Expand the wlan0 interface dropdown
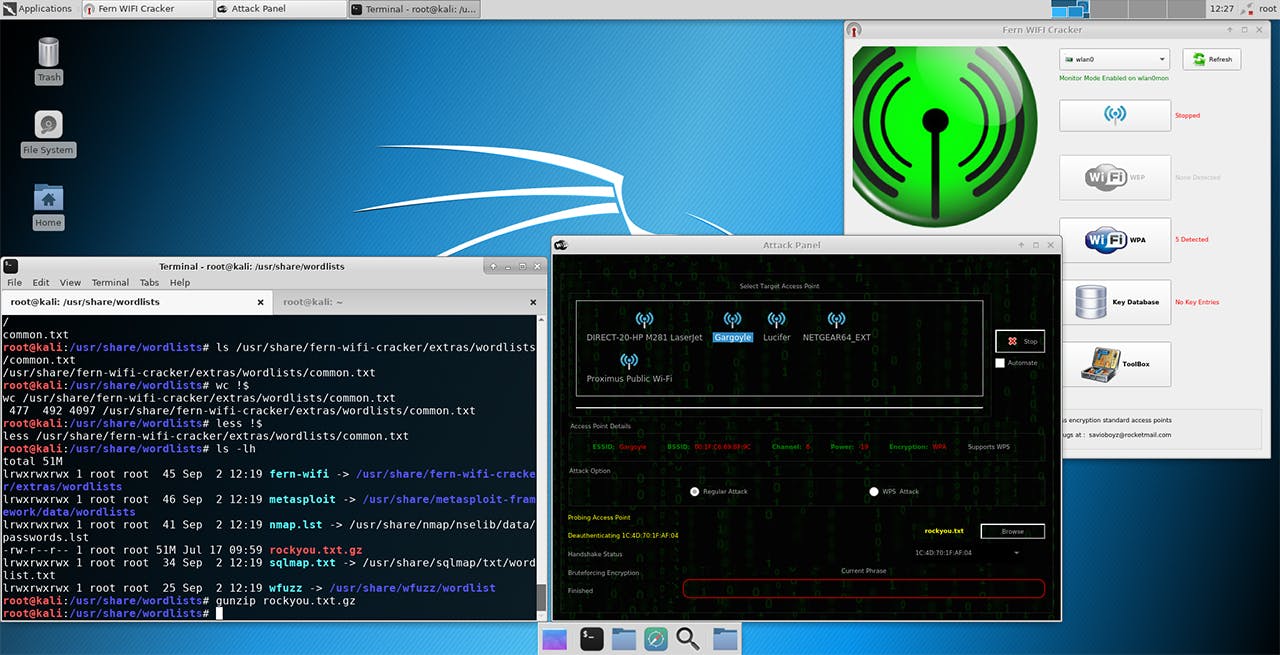This screenshot has width=1280, height=655. [1114, 60]
